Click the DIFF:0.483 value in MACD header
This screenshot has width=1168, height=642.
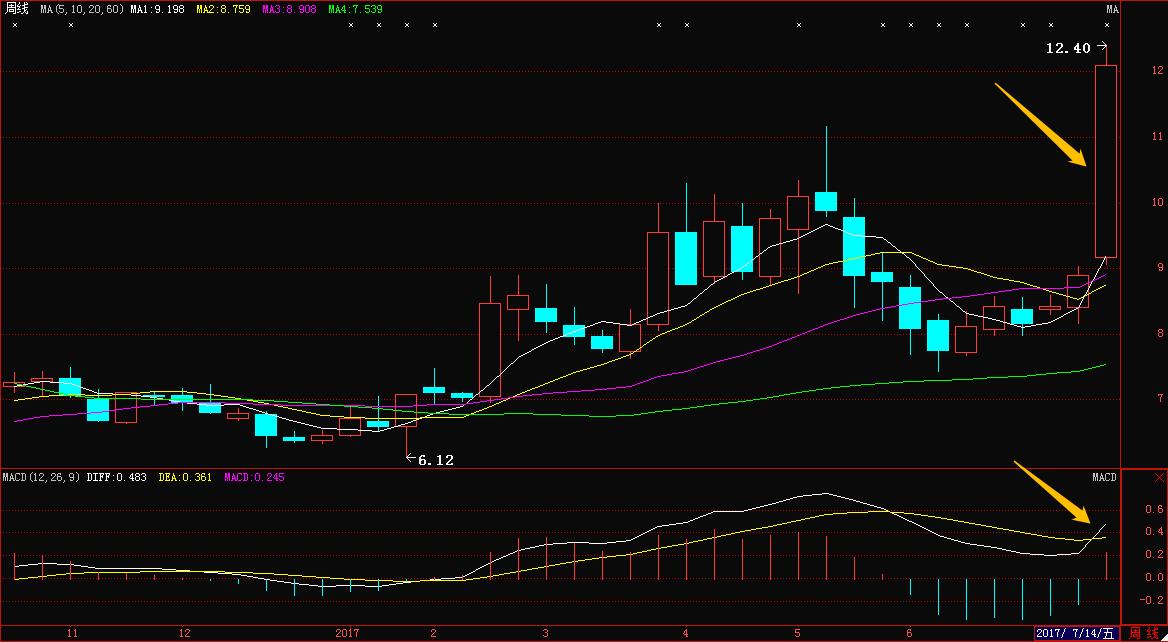coord(118,477)
